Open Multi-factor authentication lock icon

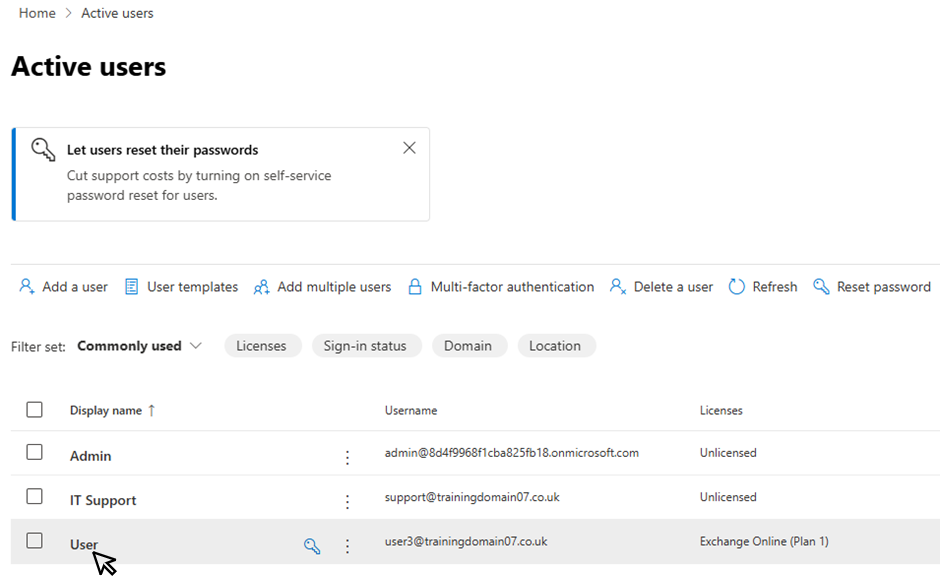[x=415, y=287]
